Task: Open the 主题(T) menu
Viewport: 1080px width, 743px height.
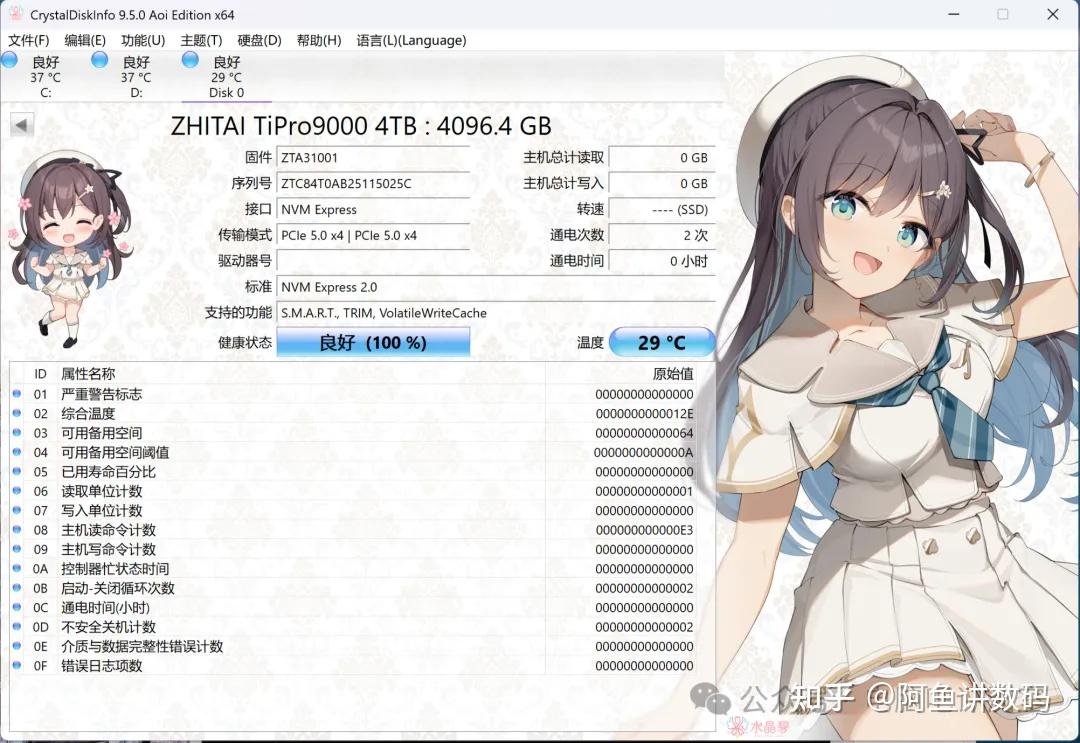Action: coord(199,40)
